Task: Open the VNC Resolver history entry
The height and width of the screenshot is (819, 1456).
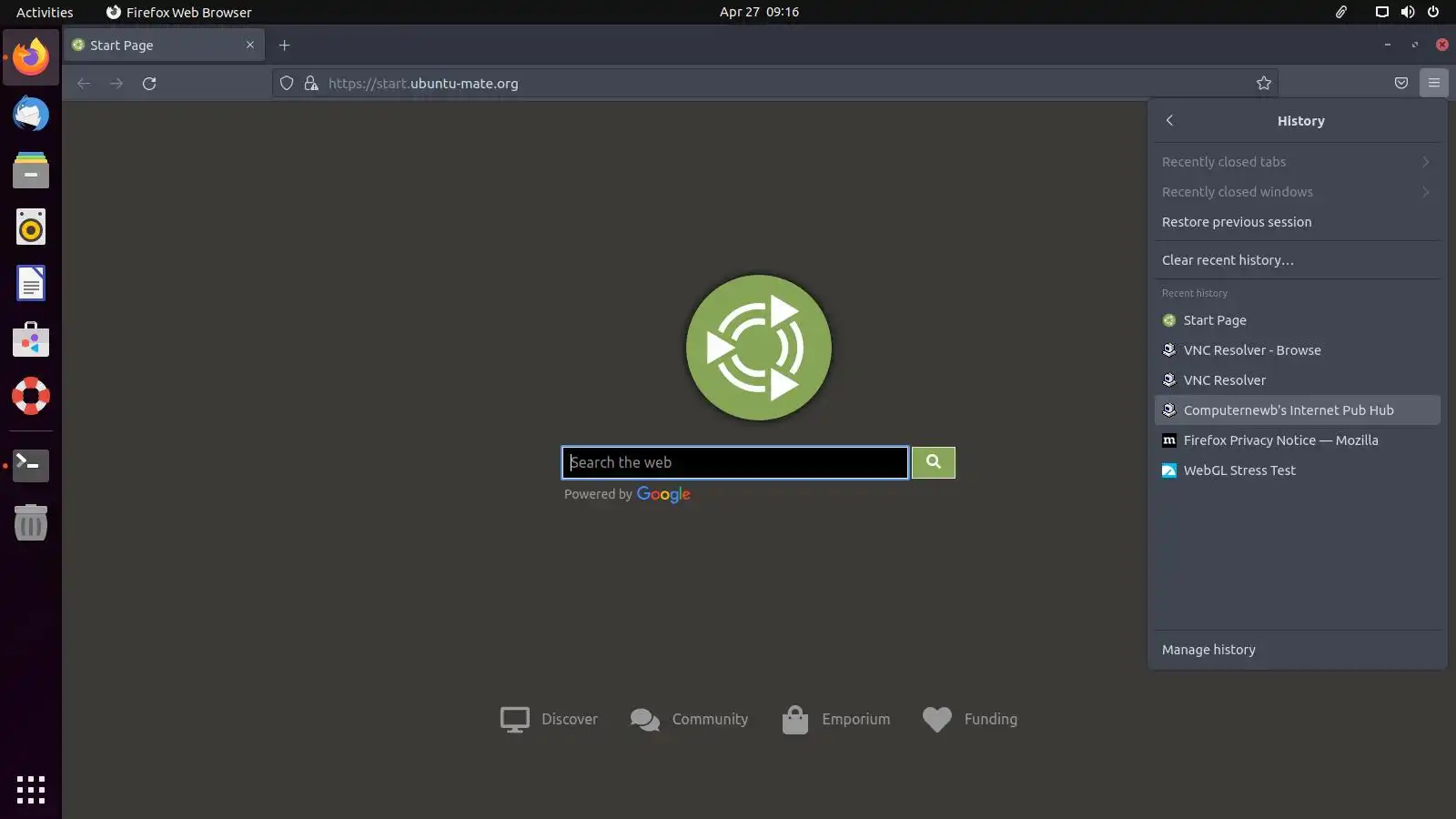Action: coord(1298,380)
